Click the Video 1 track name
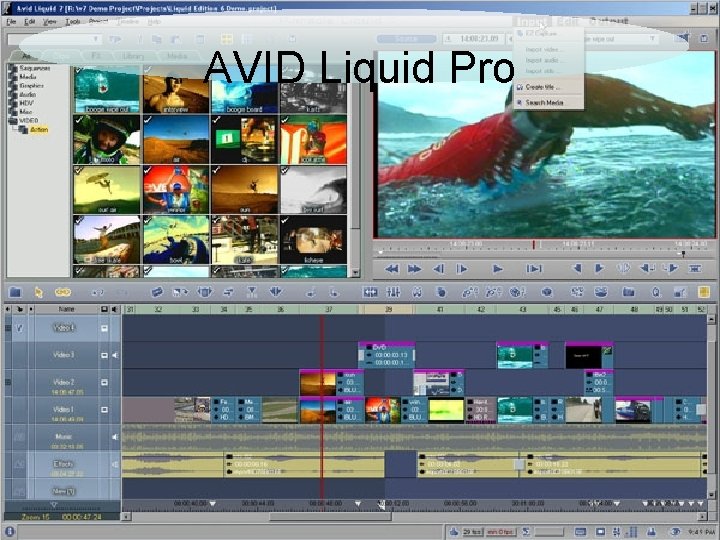The height and width of the screenshot is (540, 720). click(x=63, y=409)
